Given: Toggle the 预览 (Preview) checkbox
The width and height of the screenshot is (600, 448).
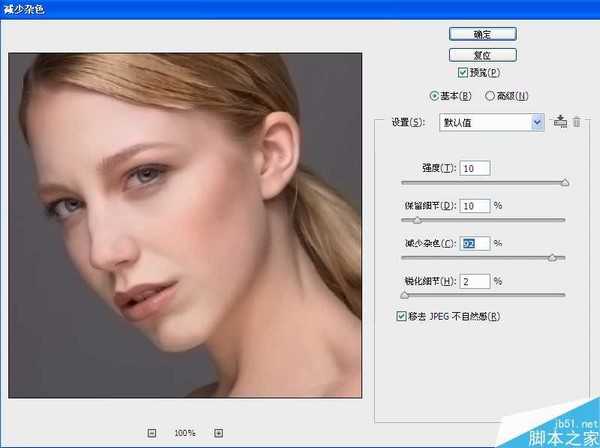Looking at the screenshot, I should (x=463, y=72).
